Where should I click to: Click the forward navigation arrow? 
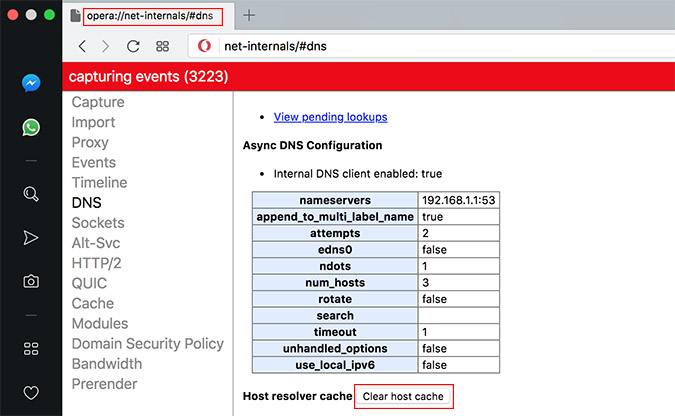coord(107,46)
